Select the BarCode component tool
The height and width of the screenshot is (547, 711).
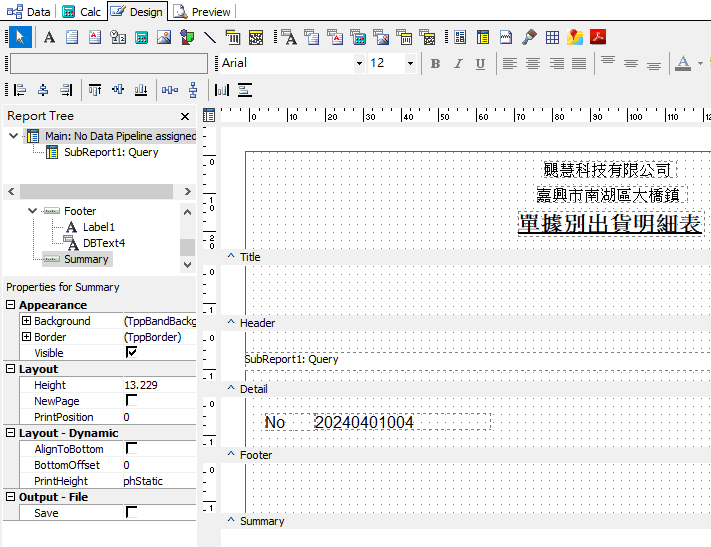point(233,37)
